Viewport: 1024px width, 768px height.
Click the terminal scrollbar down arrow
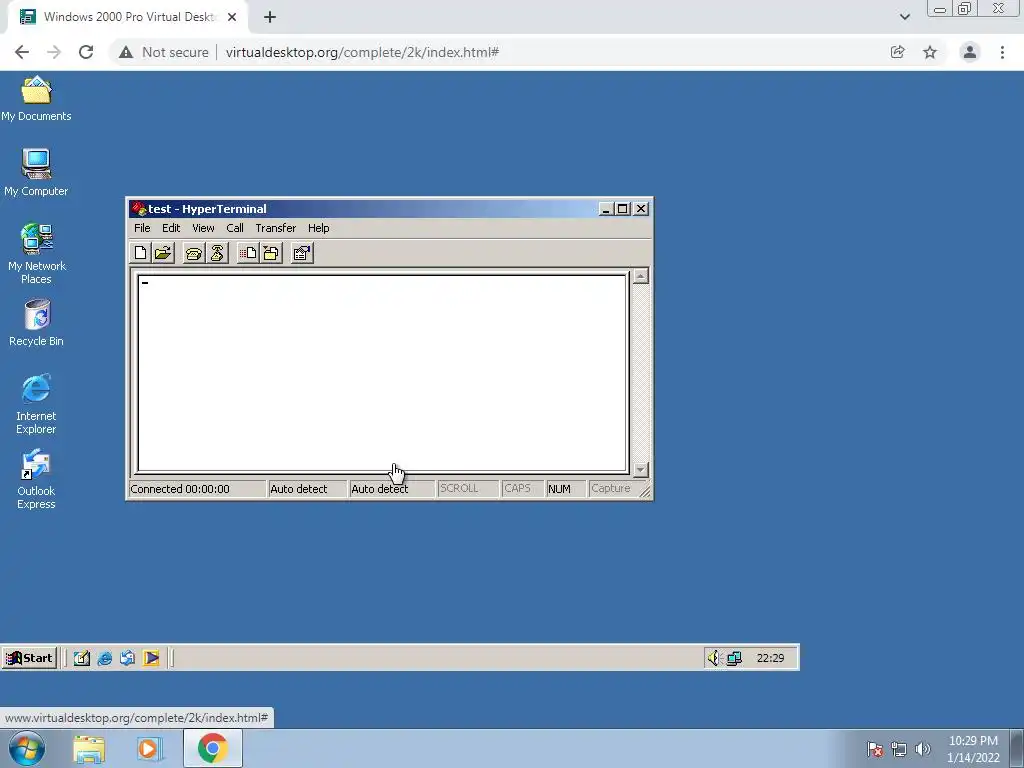[x=641, y=469]
